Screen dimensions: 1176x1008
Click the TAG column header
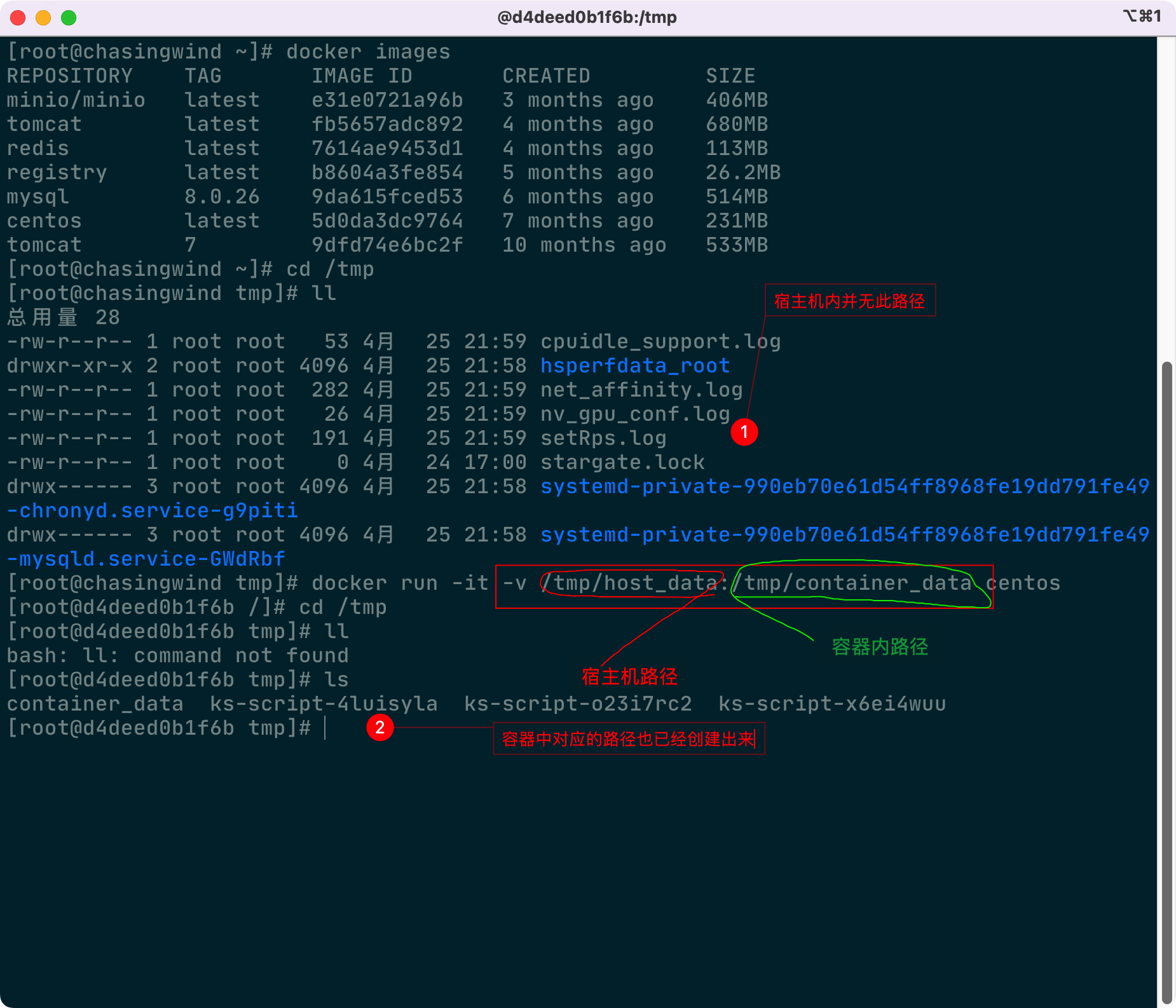[x=203, y=76]
